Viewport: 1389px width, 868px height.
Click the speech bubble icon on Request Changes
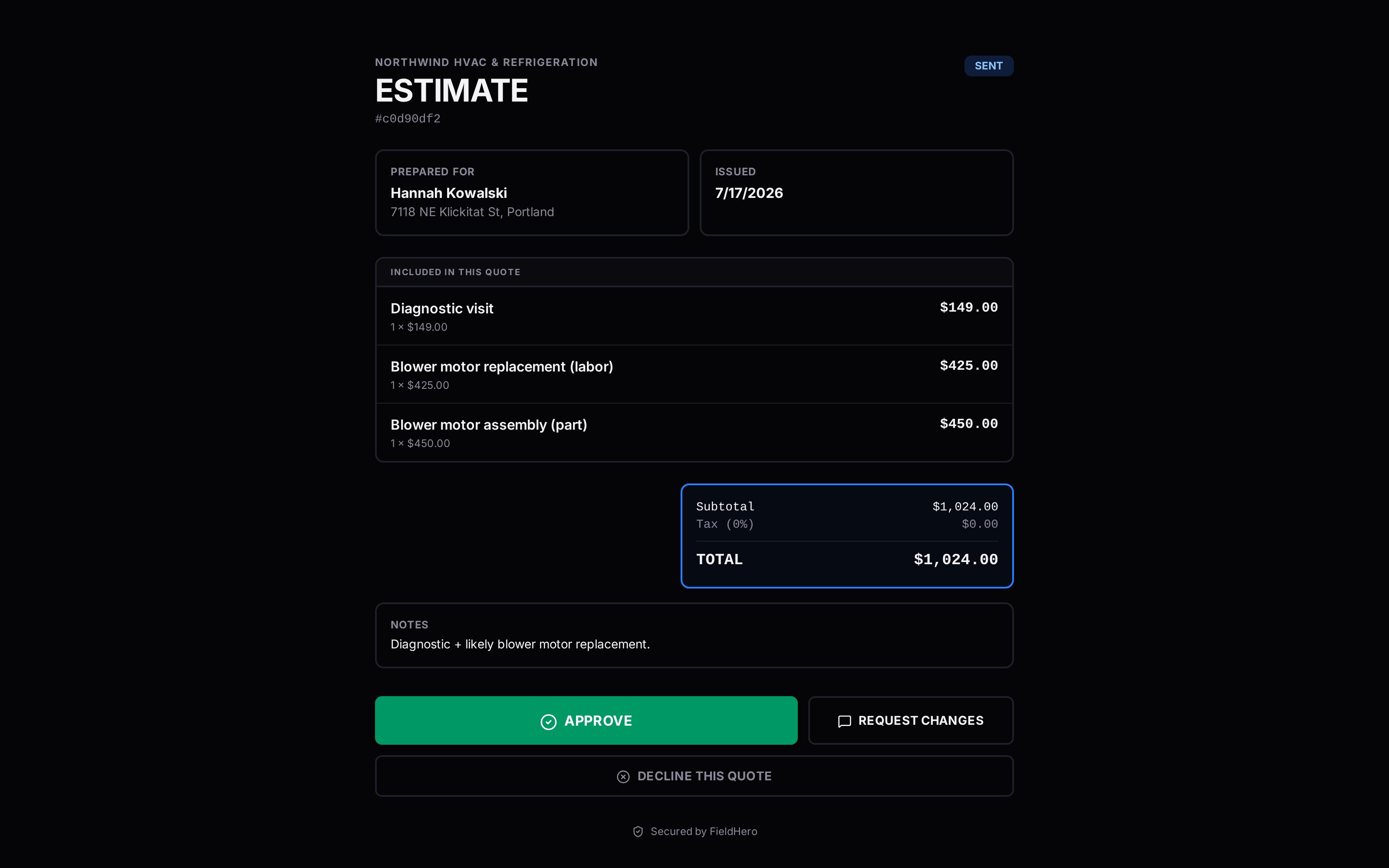tap(844, 722)
